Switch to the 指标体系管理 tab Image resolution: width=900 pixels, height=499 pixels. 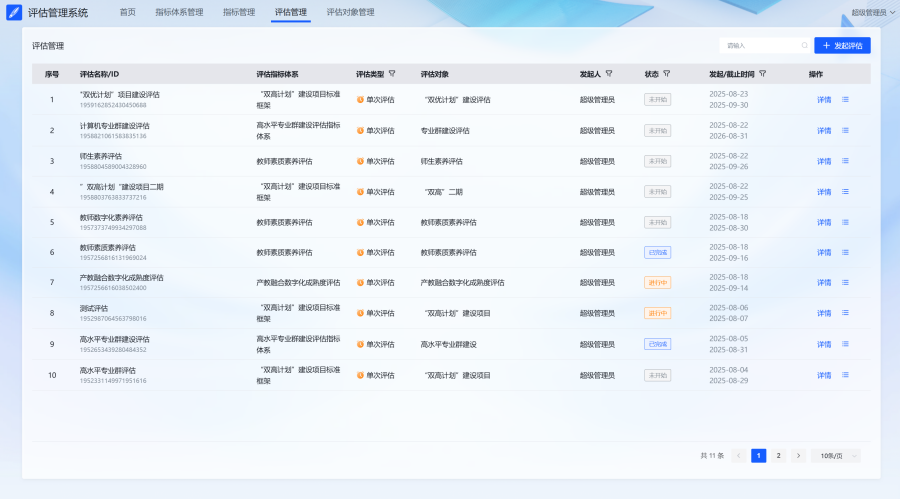(179, 13)
